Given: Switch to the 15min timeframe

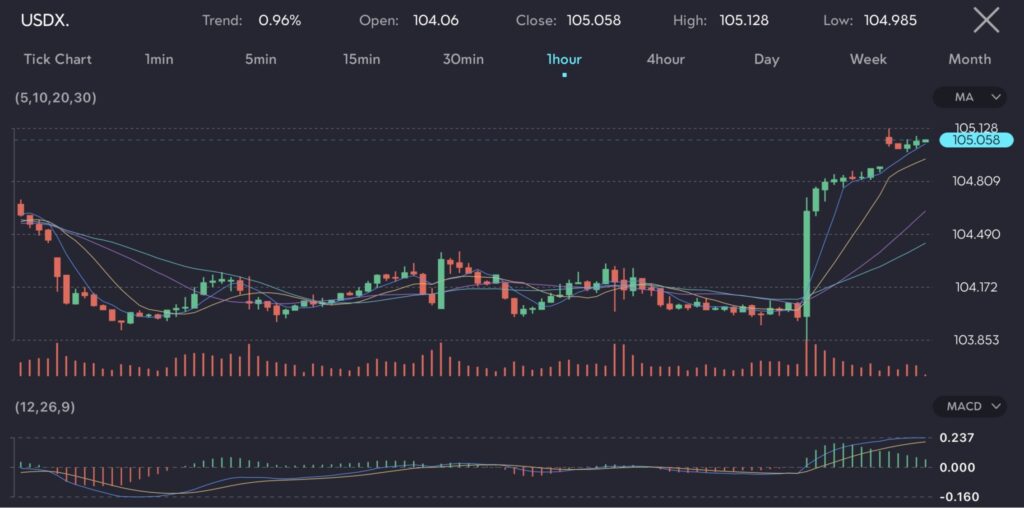Looking at the screenshot, I should (x=361, y=59).
